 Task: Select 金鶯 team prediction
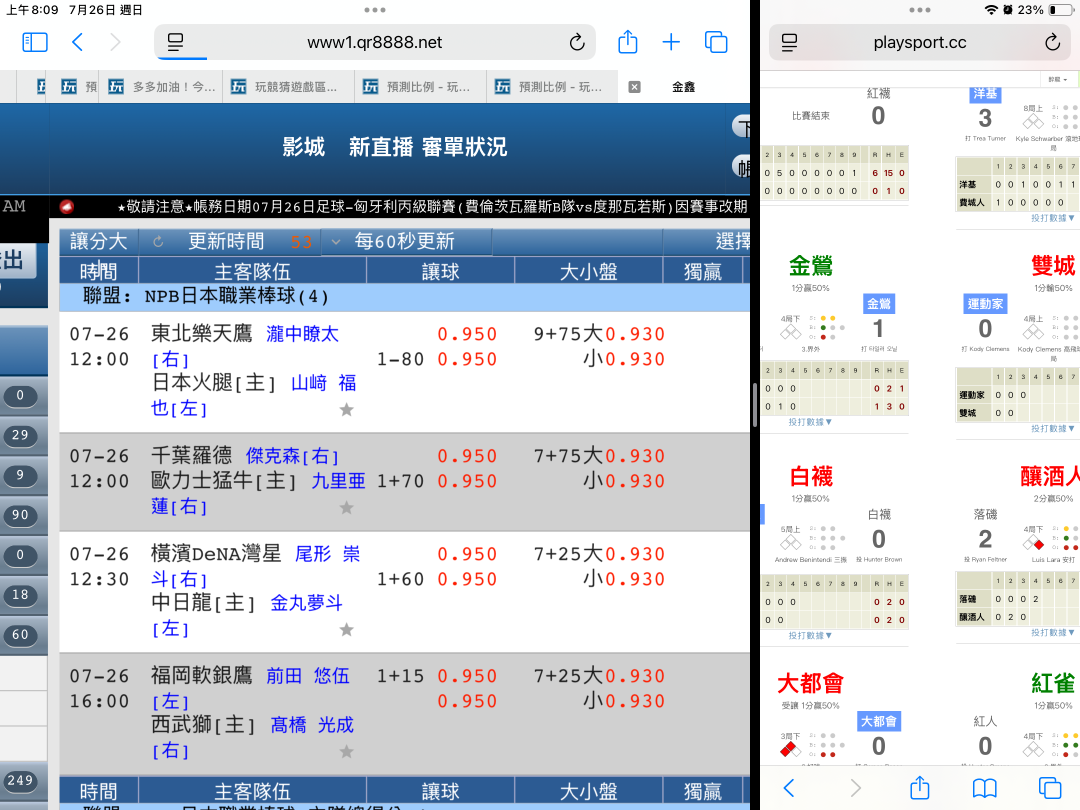click(810, 265)
